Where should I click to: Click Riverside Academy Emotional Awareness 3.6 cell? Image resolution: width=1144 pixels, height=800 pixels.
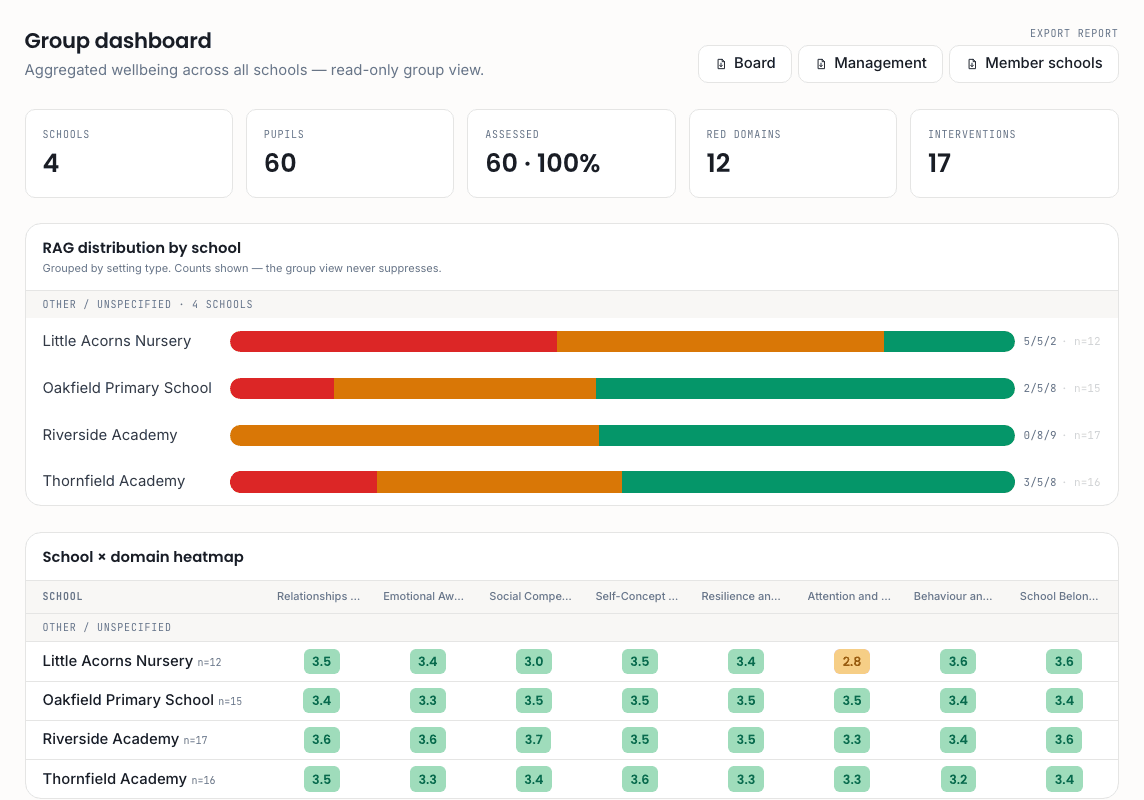point(428,739)
